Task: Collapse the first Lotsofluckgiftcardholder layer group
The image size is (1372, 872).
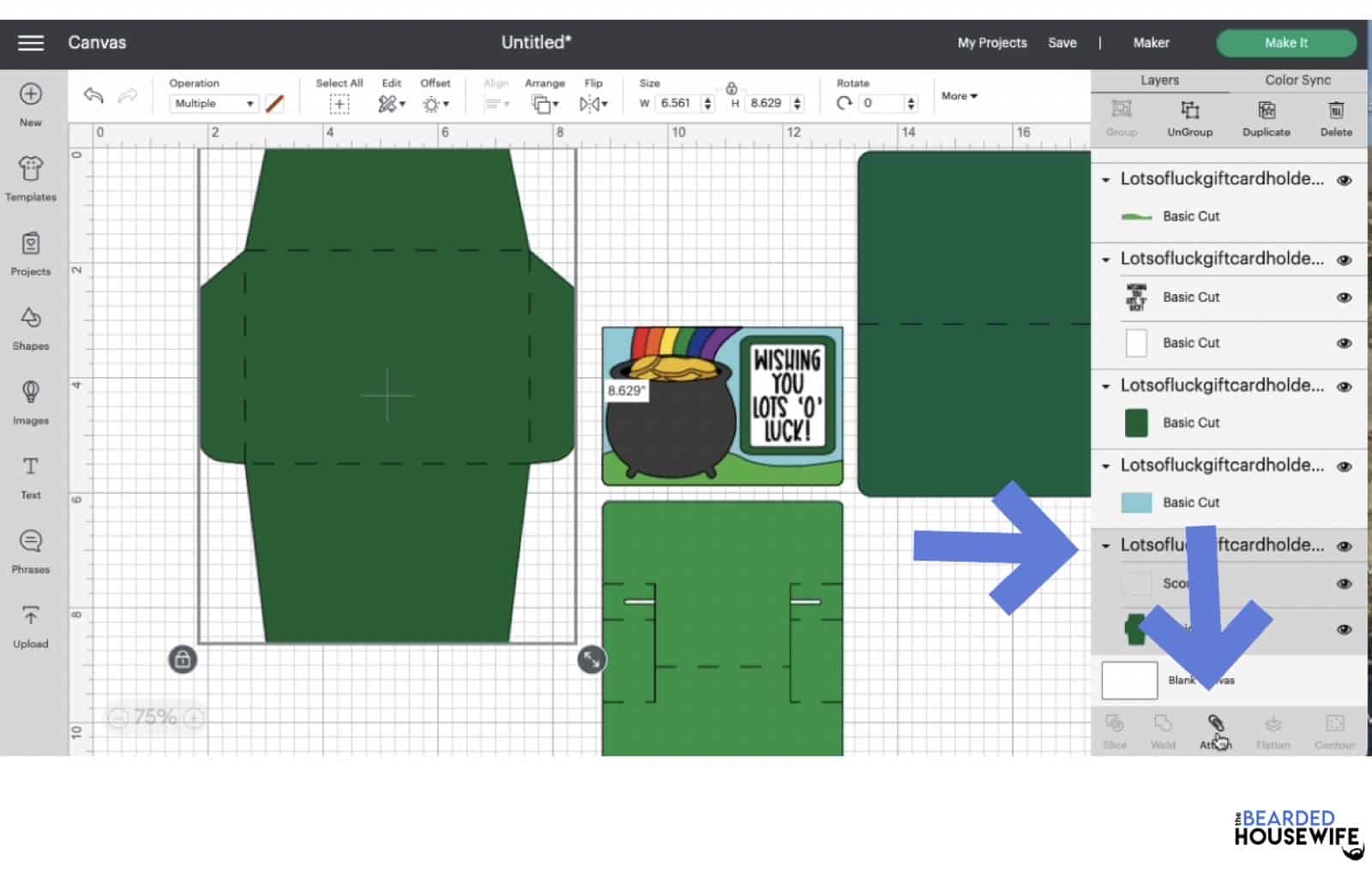Action: [x=1105, y=180]
